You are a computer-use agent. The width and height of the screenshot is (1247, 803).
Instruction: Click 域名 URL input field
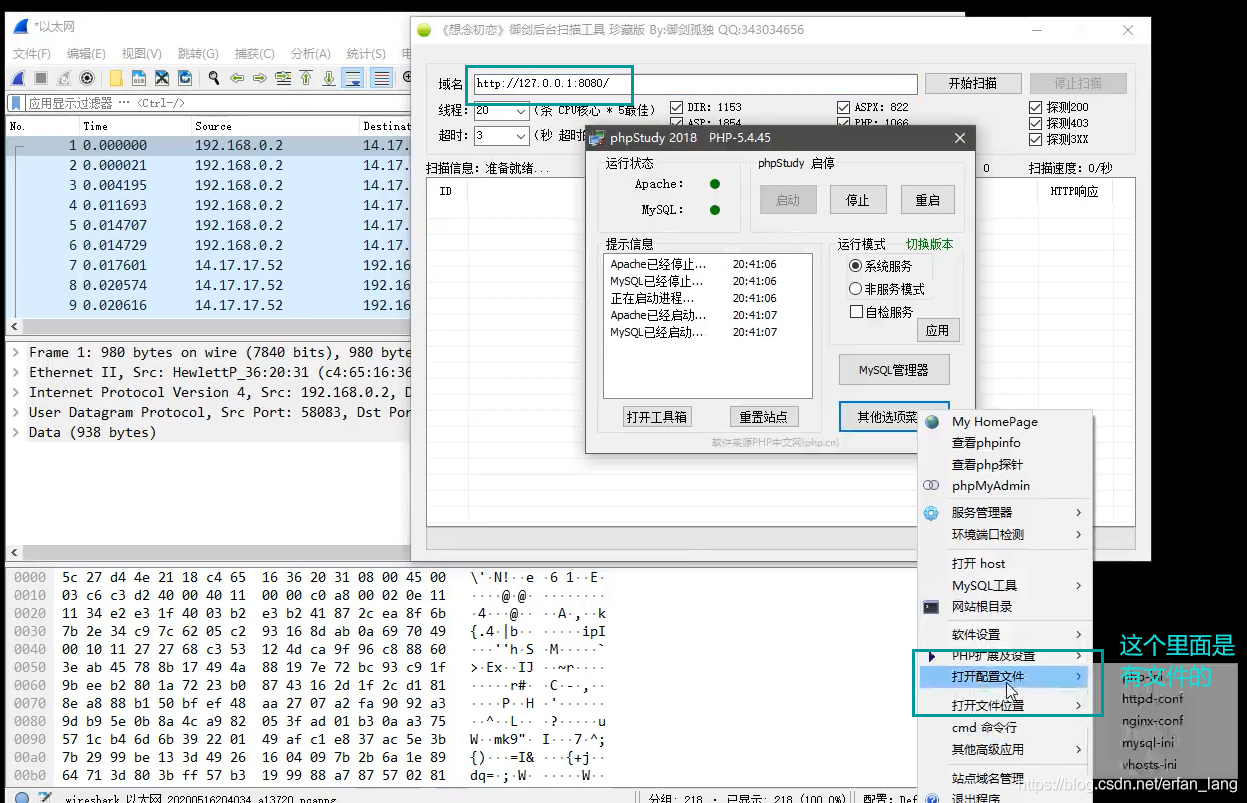coord(694,84)
